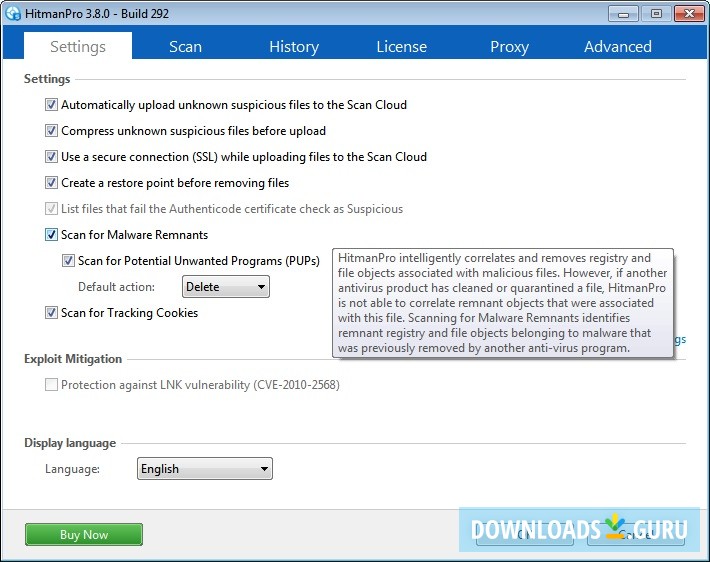This screenshot has width=710, height=562.
Task: Close the HitmanPro window
Action: coord(689,14)
